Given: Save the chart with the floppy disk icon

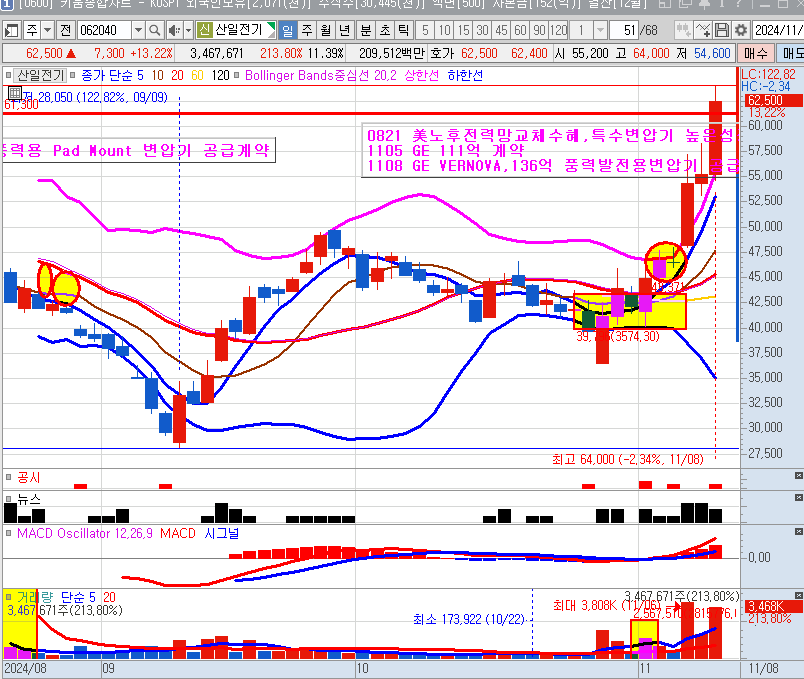Looking at the screenshot, I should pos(721,30).
